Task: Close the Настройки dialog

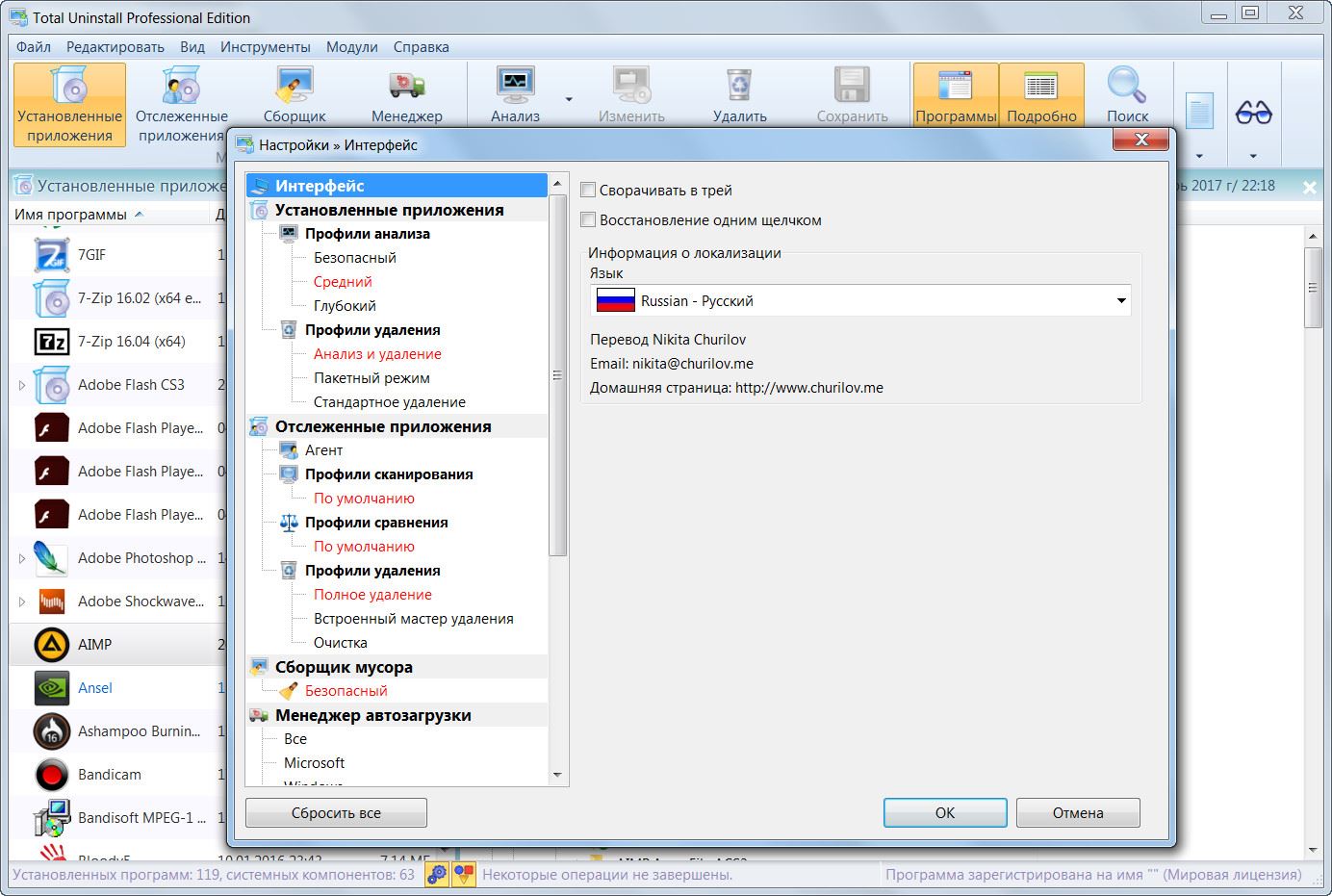Action: [x=1141, y=141]
